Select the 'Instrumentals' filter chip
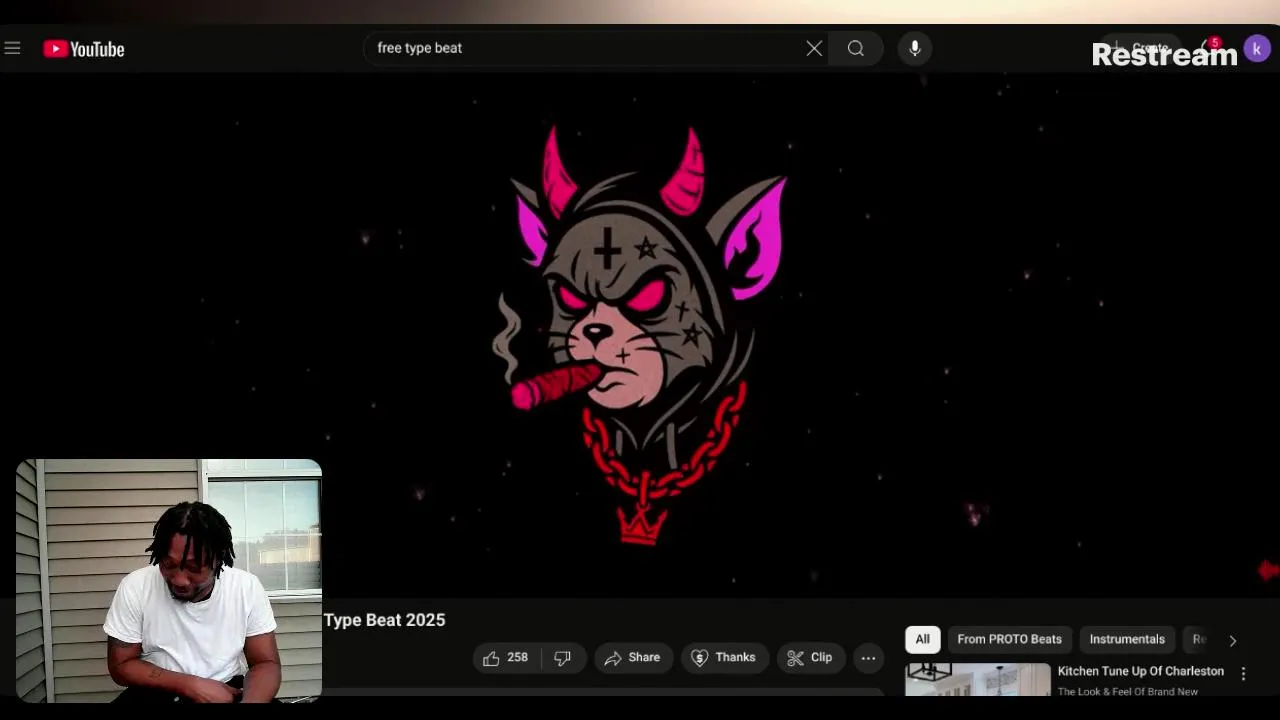 (x=1127, y=639)
